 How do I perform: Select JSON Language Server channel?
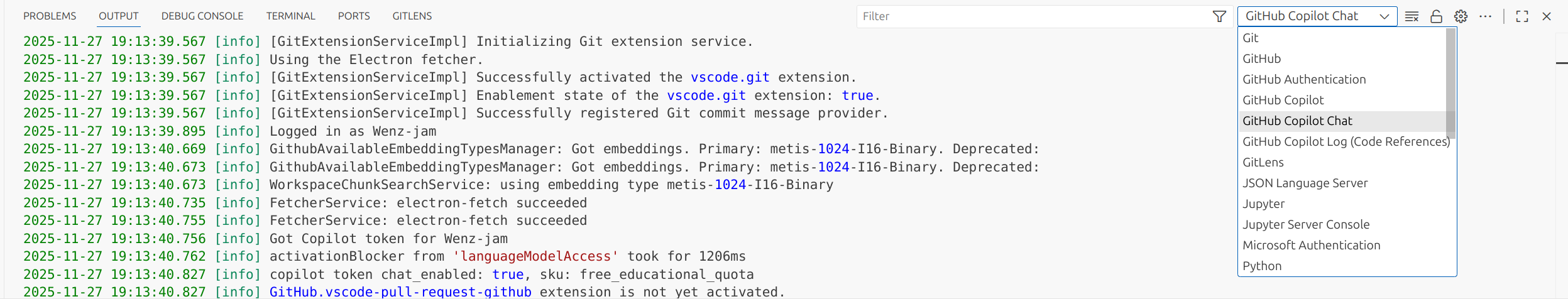click(1305, 183)
